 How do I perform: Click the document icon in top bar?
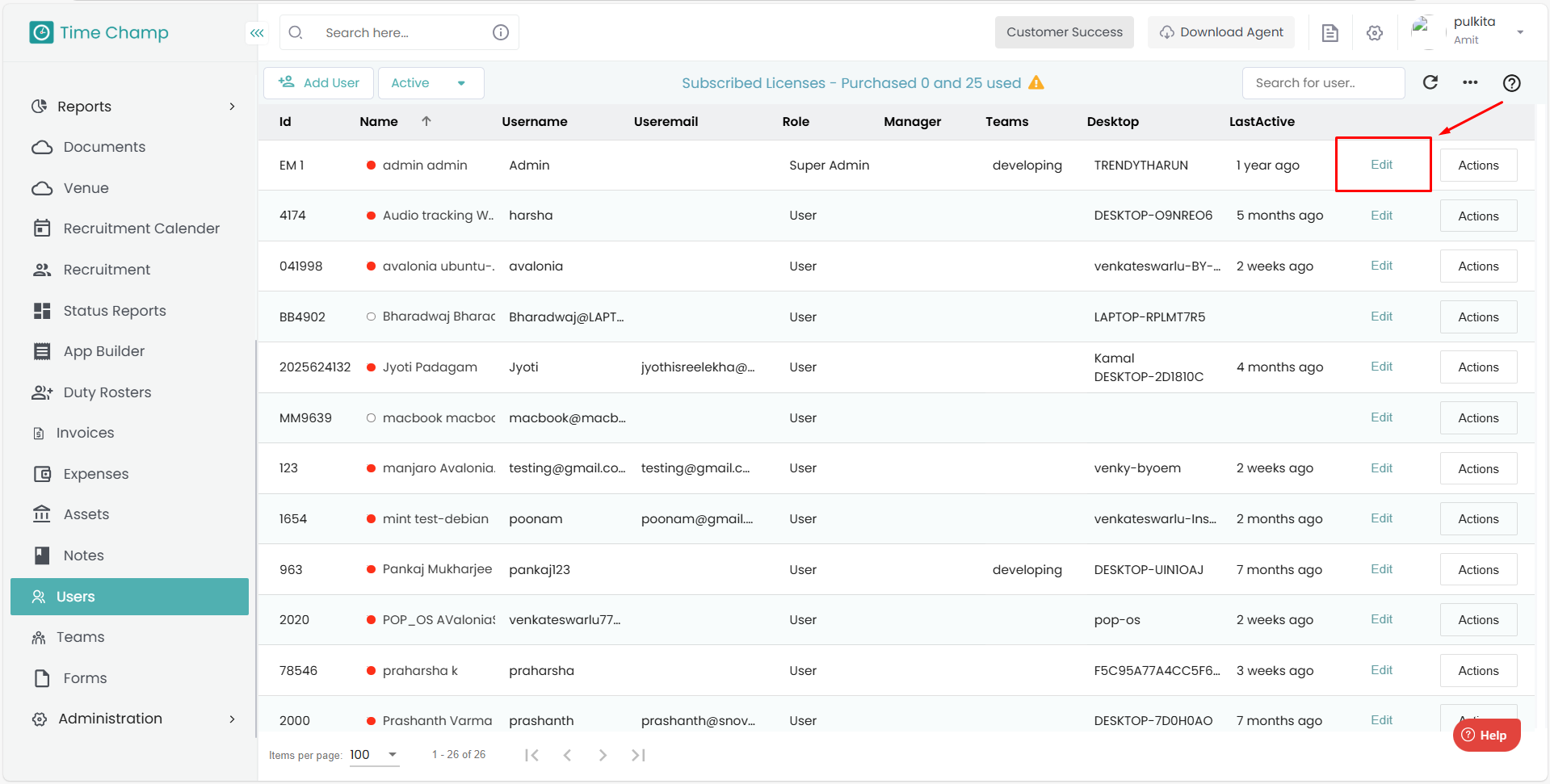tap(1329, 33)
